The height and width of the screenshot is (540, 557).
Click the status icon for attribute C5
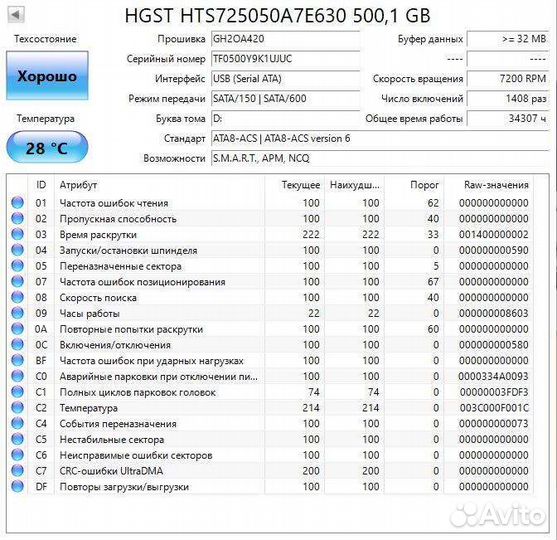click(x=17, y=439)
